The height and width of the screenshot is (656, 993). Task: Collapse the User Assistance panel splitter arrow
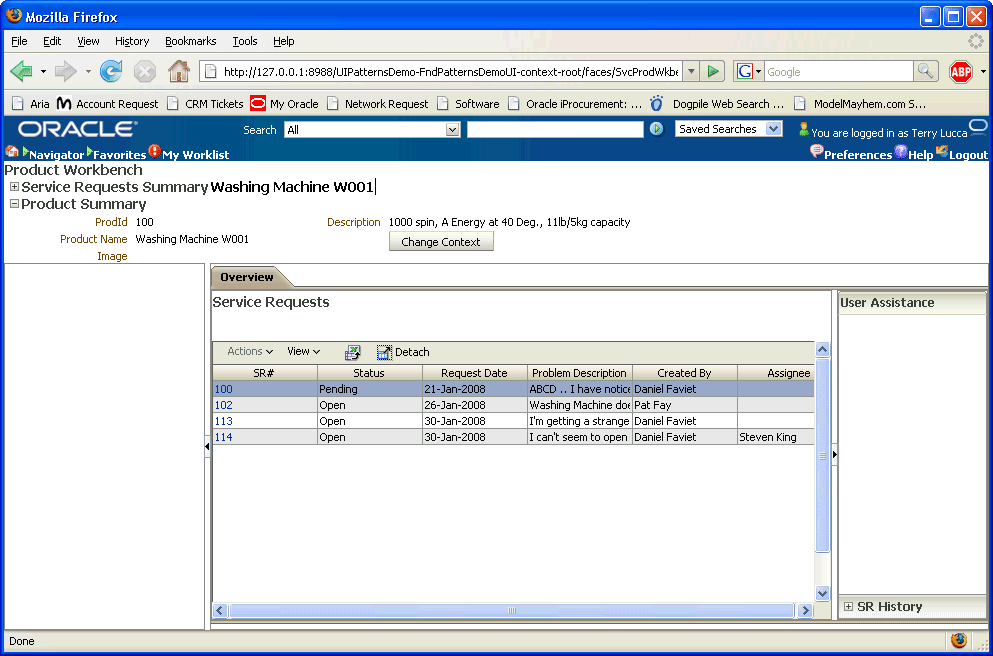coord(834,455)
